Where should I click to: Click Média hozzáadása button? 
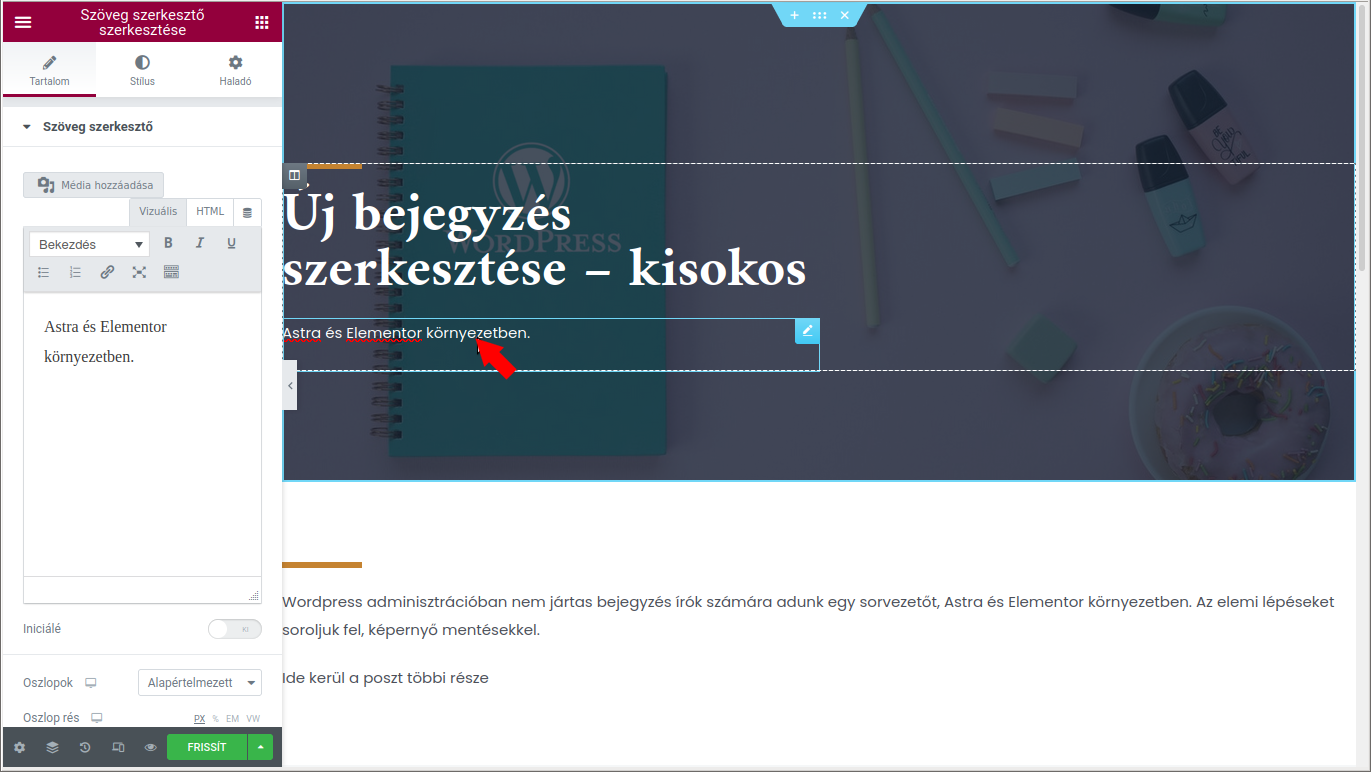click(94, 185)
